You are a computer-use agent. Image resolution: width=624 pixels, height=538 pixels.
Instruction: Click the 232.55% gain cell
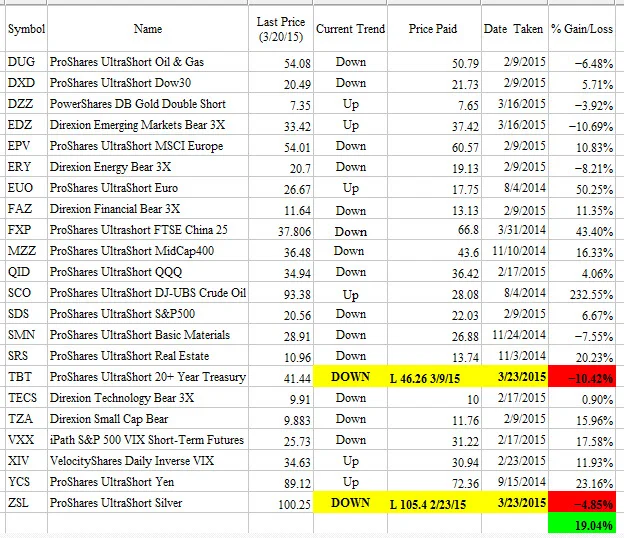point(582,293)
